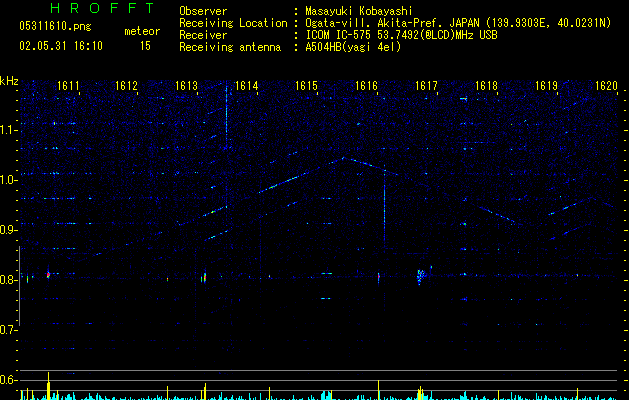Click the A504HB(yagi 4el) antenna text
The image size is (629, 400).
pos(353,47)
